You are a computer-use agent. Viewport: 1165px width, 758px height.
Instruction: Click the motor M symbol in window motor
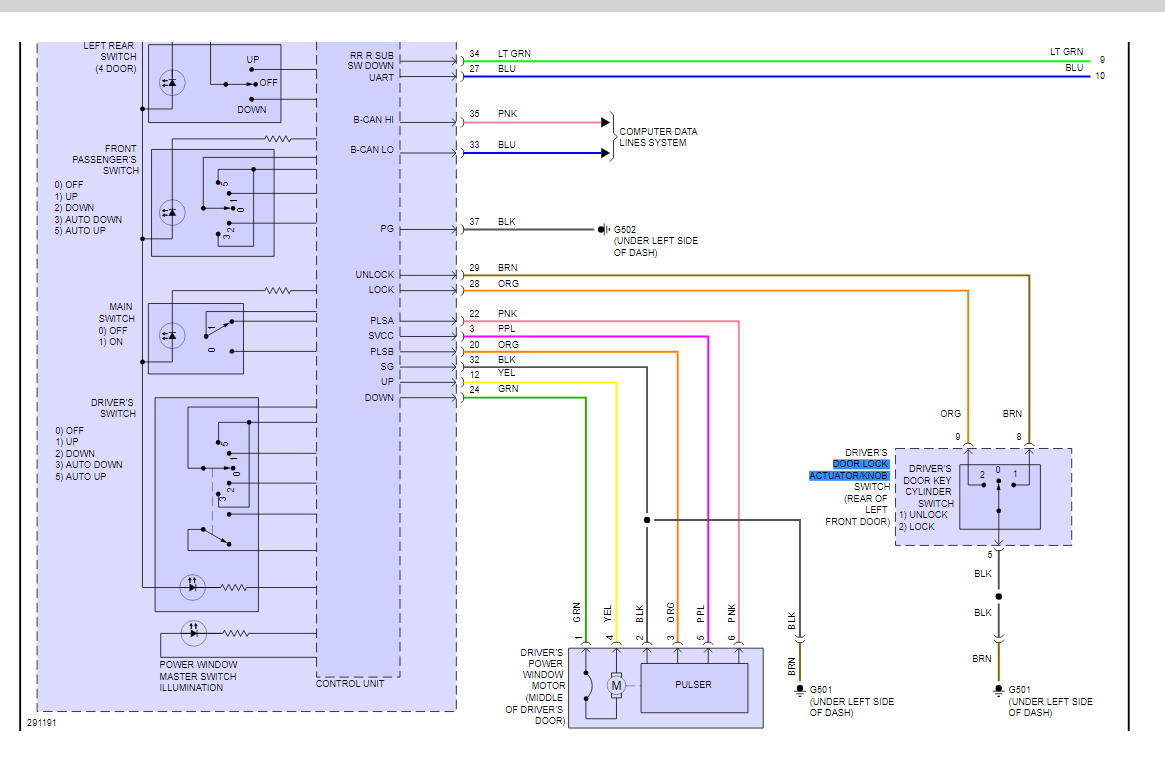(x=616, y=685)
